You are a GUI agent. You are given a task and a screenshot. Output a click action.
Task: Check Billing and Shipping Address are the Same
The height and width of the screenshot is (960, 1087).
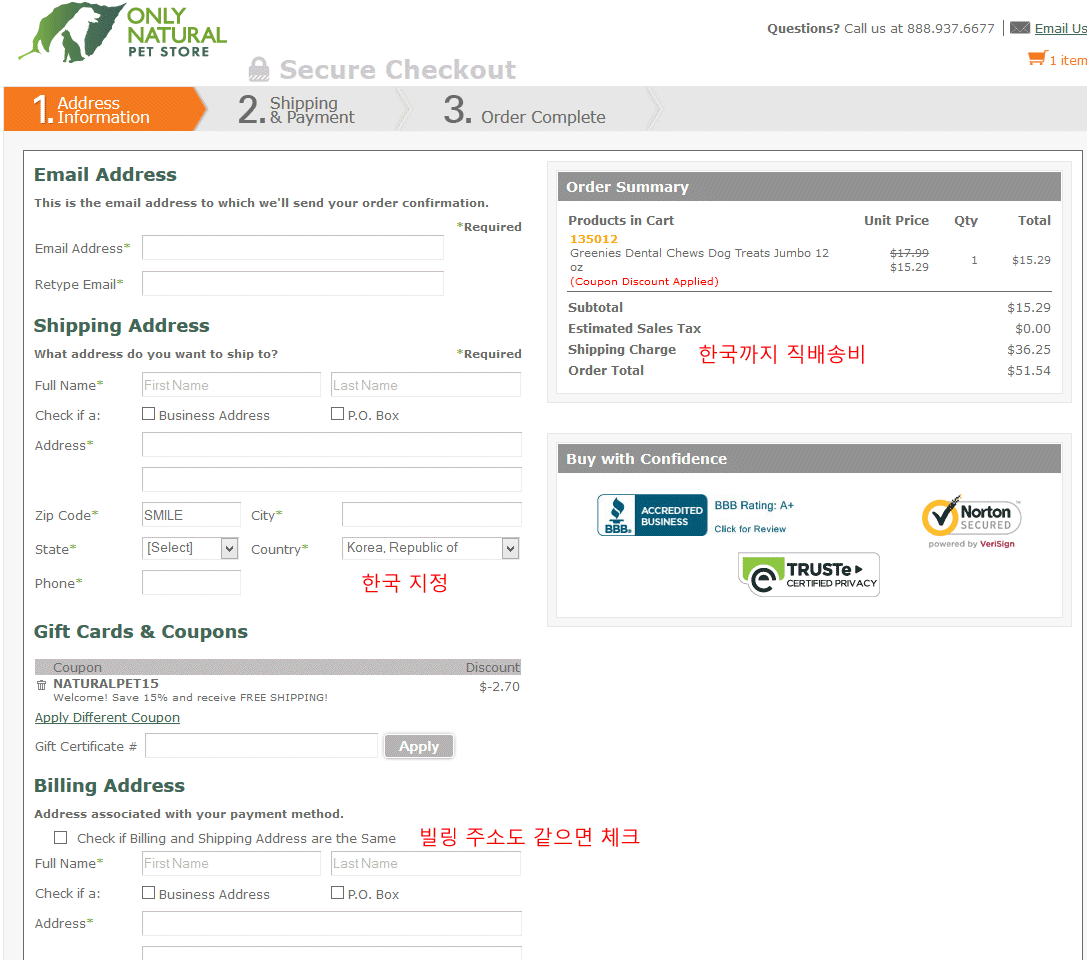[61, 838]
